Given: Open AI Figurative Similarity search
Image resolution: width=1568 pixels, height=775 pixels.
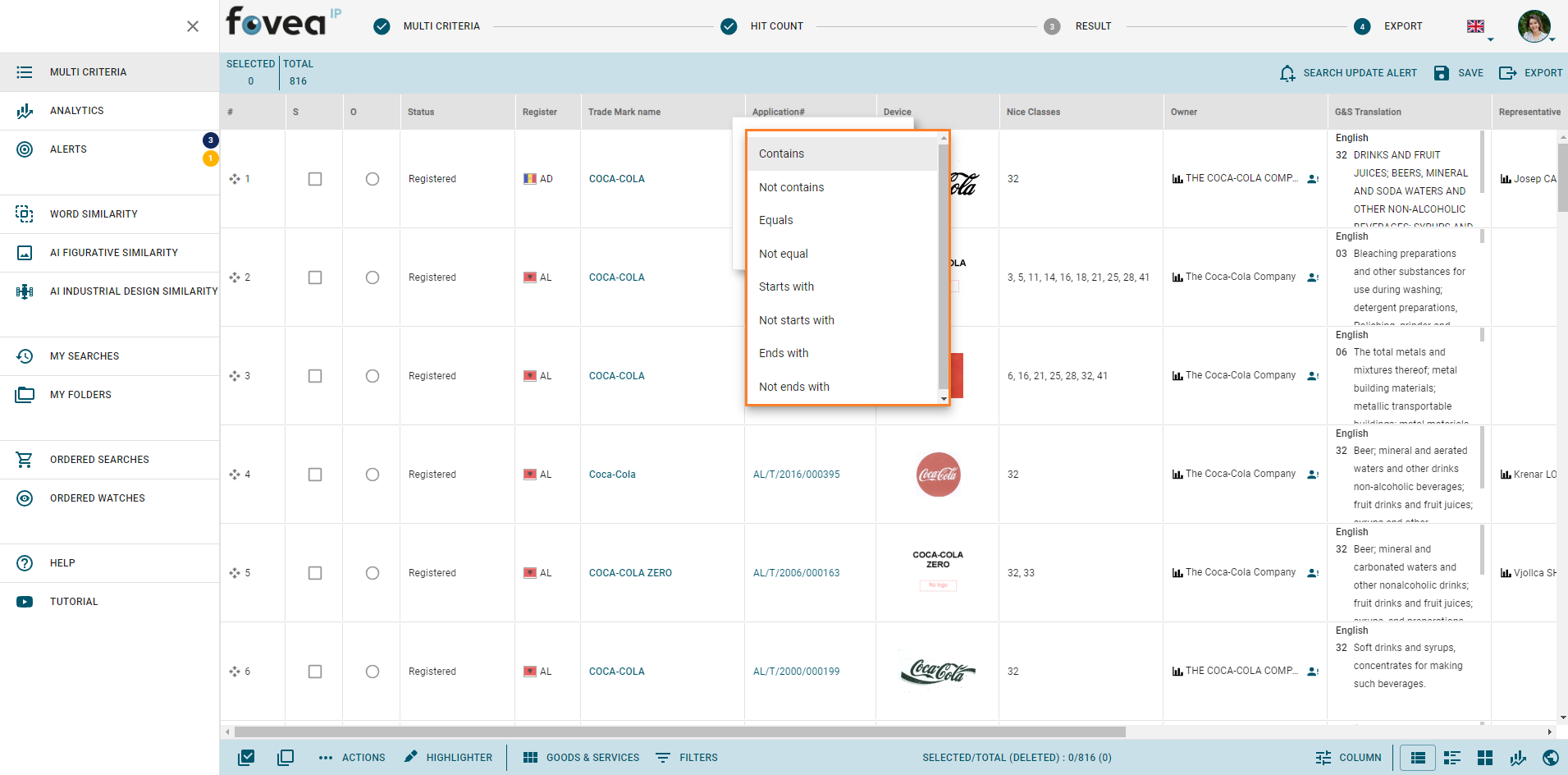Looking at the screenshot, I should [113, 253].
